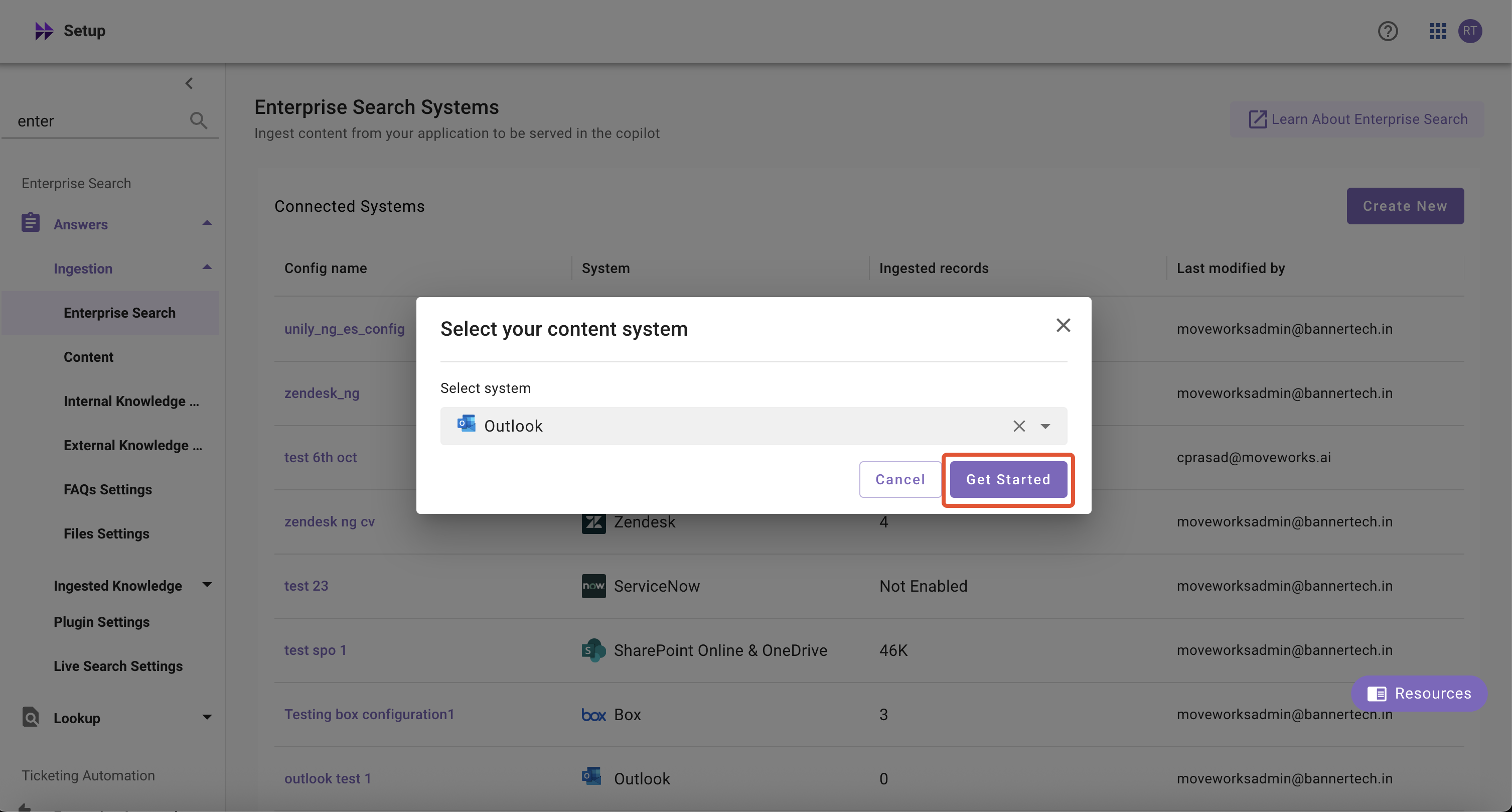The image size is (1512, 812).
Task: Collapse the Ingestion section
Action: 207,267
